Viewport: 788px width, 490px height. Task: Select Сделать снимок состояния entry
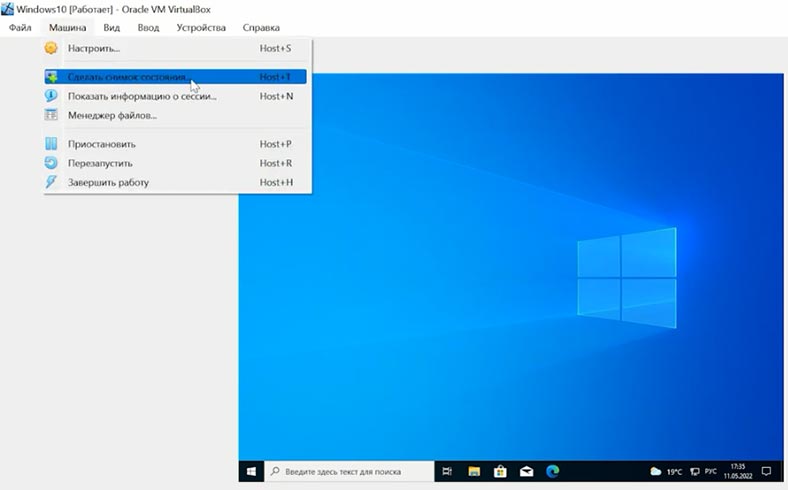pyautogui.click(x=175, y=77)
